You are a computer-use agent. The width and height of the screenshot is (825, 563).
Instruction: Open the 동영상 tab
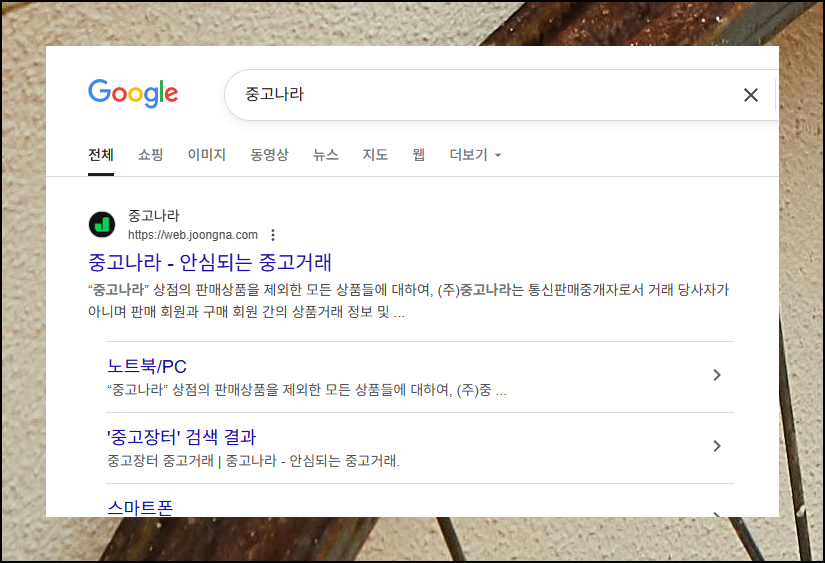[x=269, y=155]
